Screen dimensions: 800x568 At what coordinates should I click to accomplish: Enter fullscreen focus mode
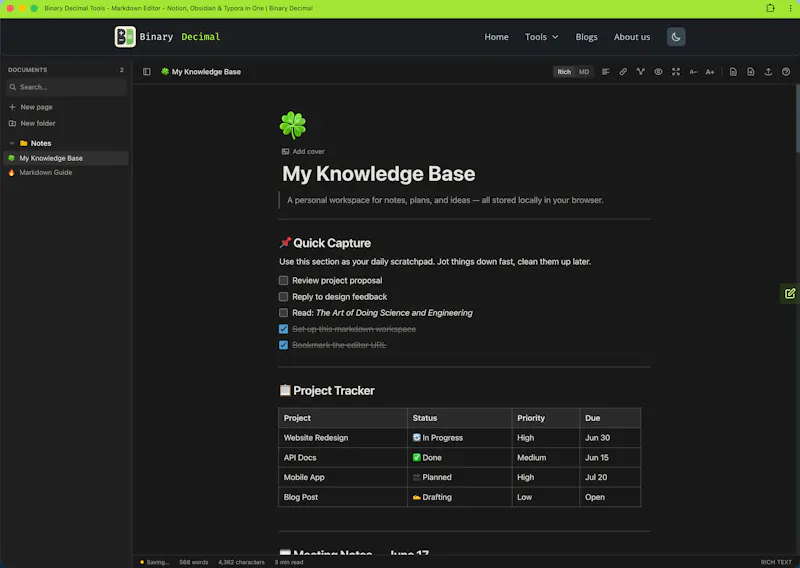(x=676, y=72)
